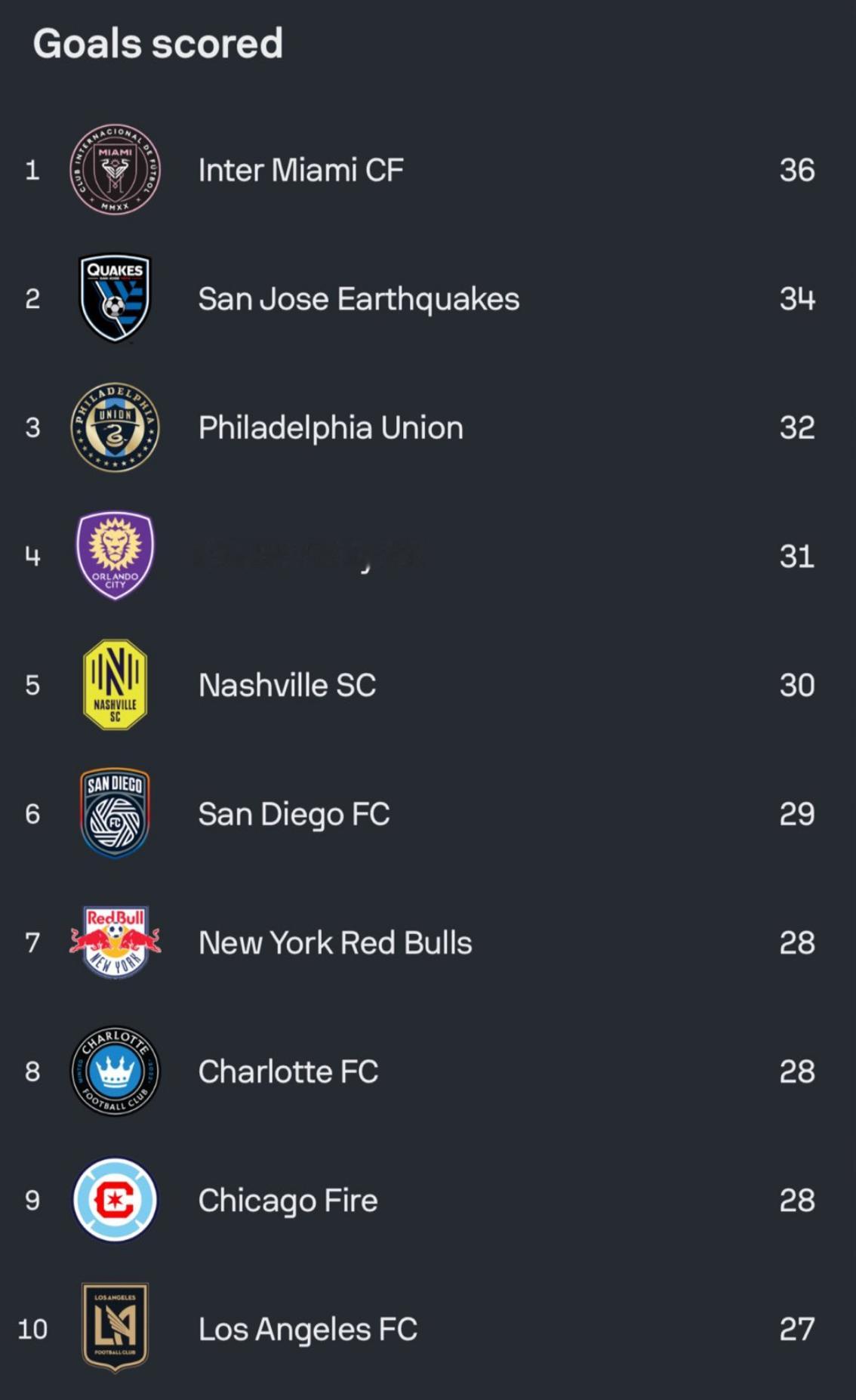Tap the Chicago Fire round logo
The width and height of the screenshot is (856, 1400).
115,1200
